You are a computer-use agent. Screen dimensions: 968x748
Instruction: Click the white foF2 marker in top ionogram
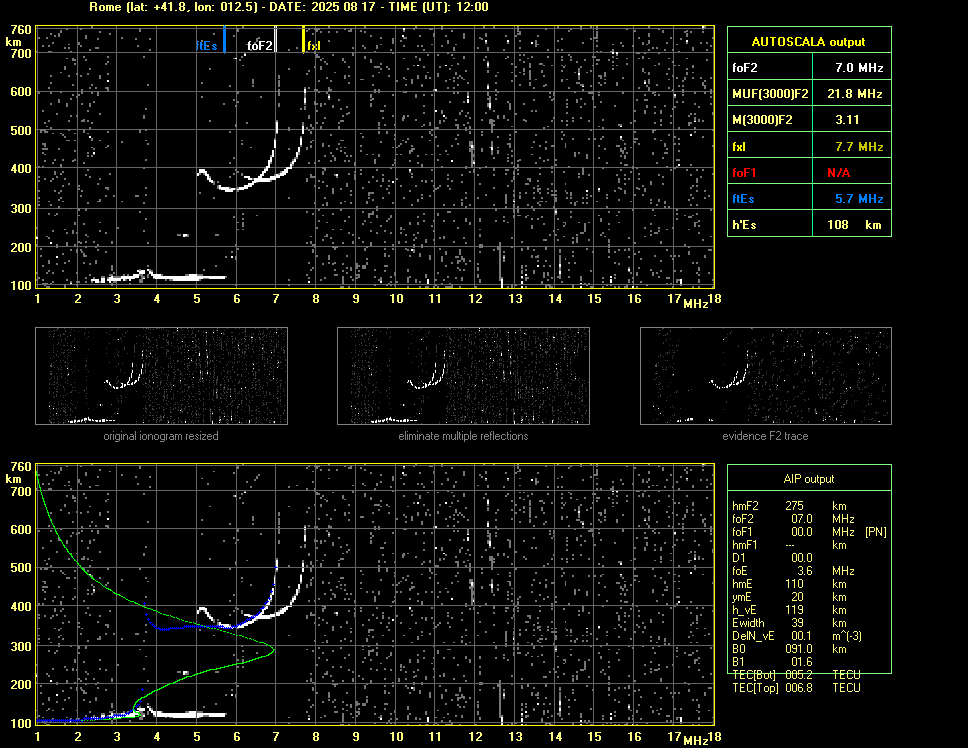click(276, 39)
